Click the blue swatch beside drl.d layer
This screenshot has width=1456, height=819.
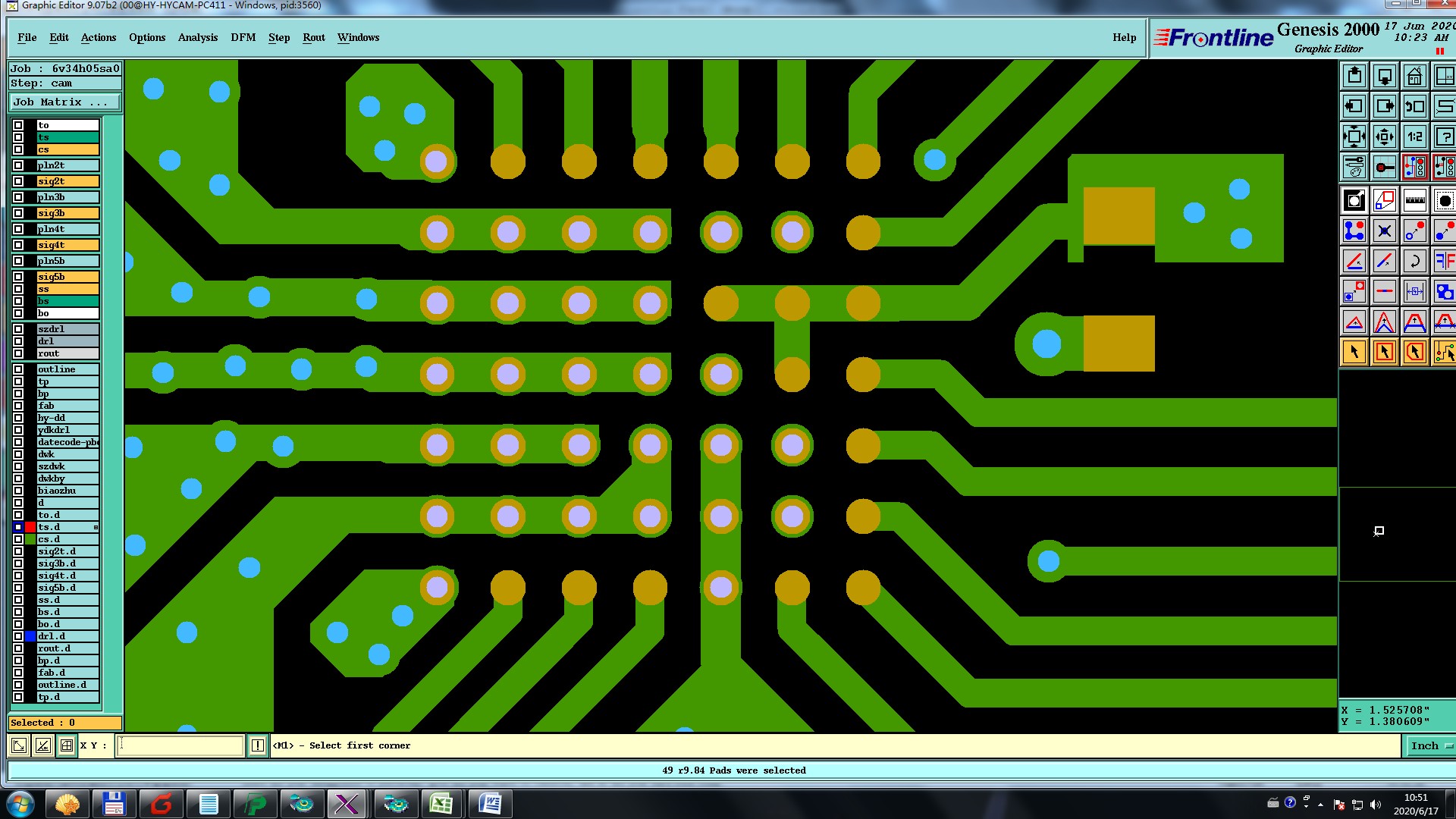(30, 636)
